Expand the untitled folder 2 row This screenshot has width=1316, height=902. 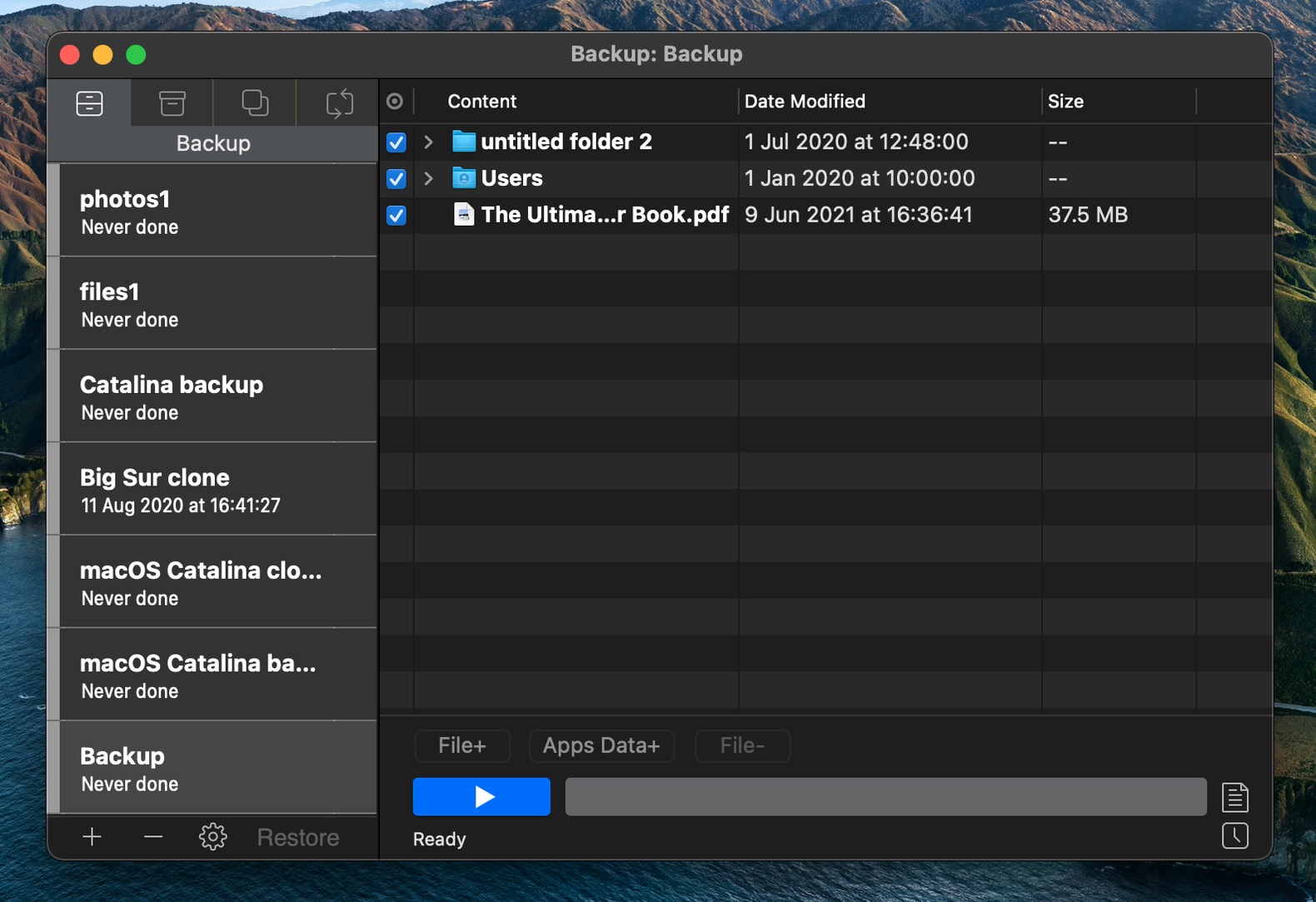click(x=428, y=142)
